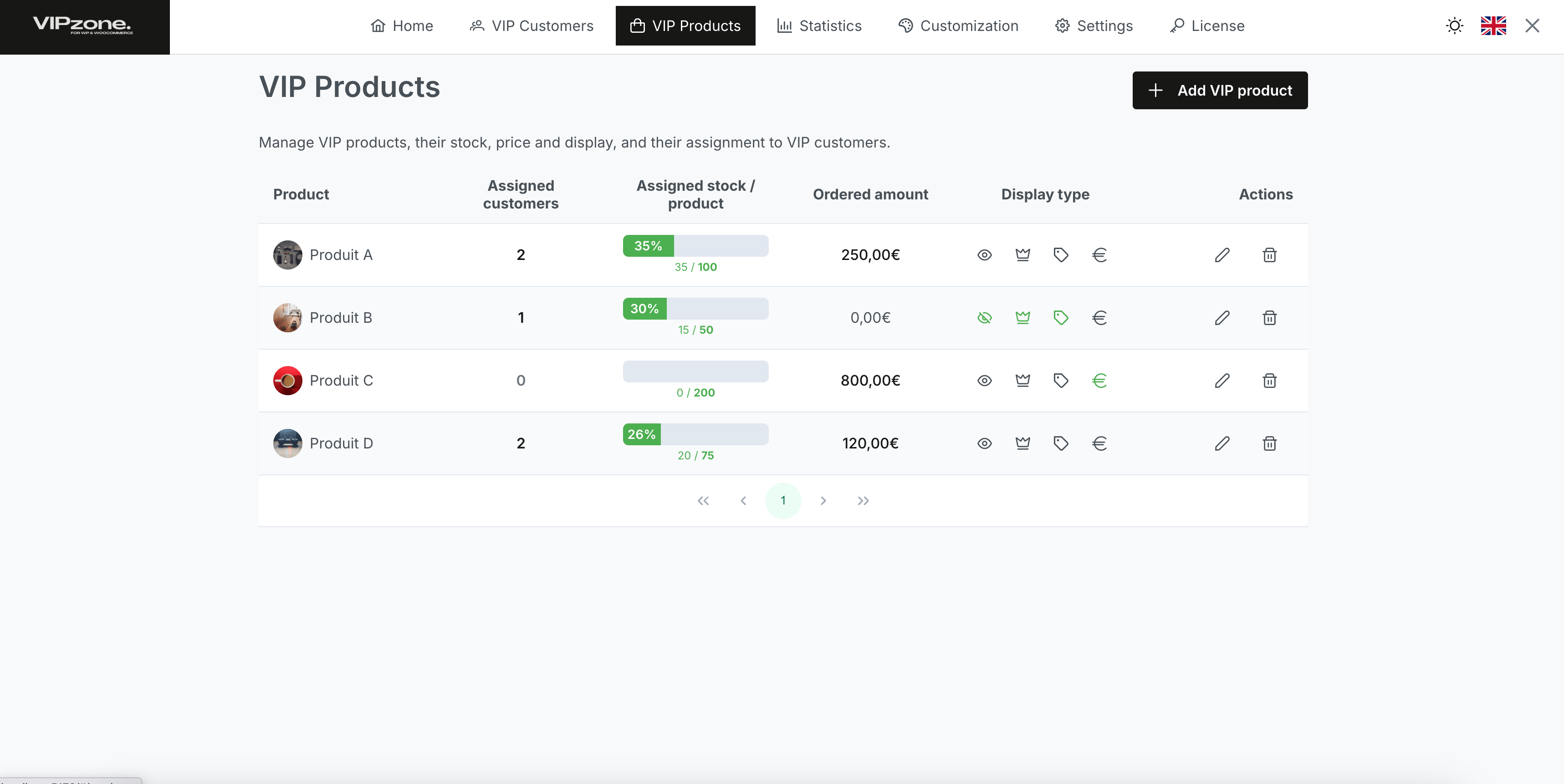Click Produit B thumbnail image
The image size is (1564, 784).
click(288, 318)
